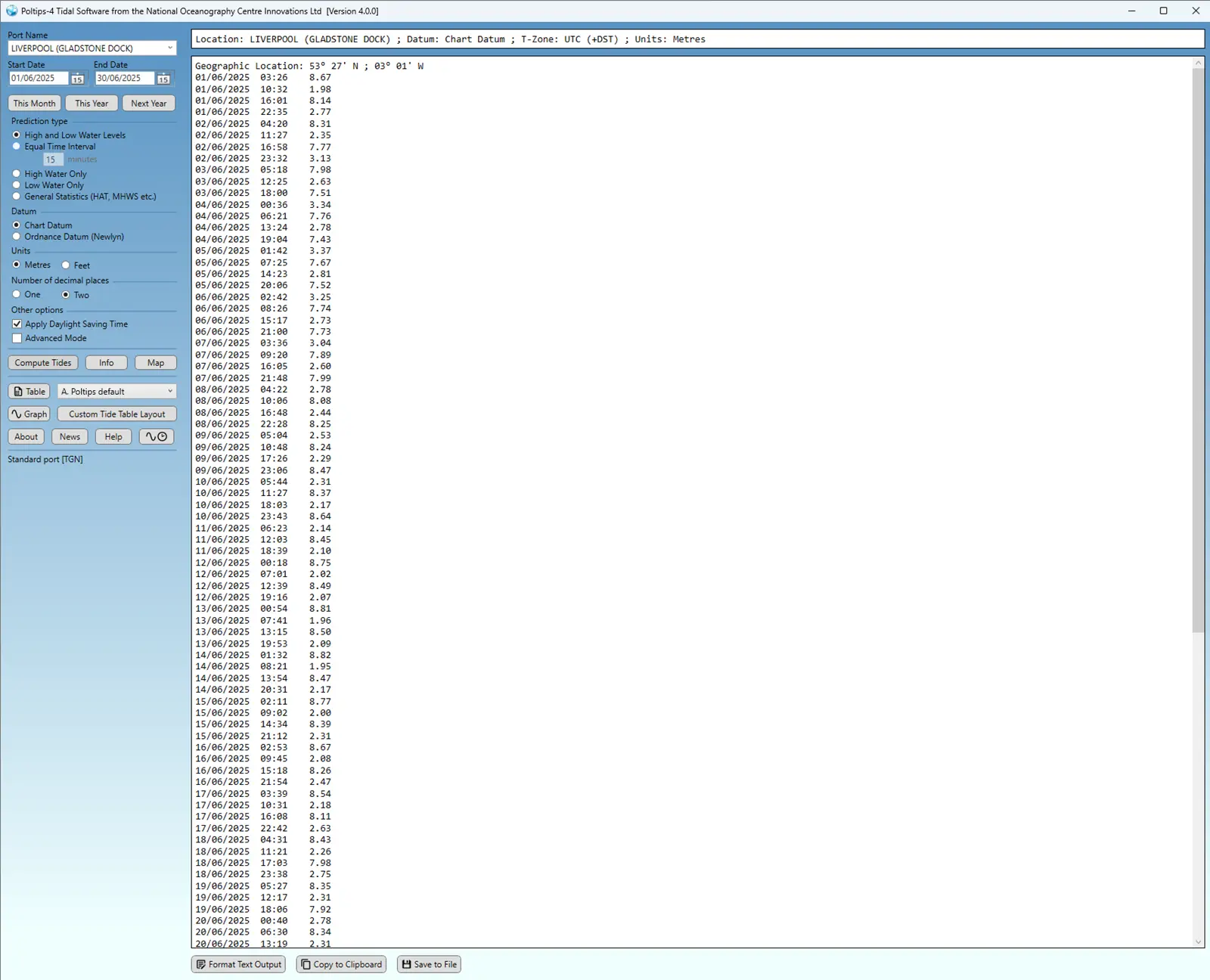Image resolution: width=1210 pixels, height=980 pixels.
Task: Click the Table button with the document icon
Action: [29, 392]
